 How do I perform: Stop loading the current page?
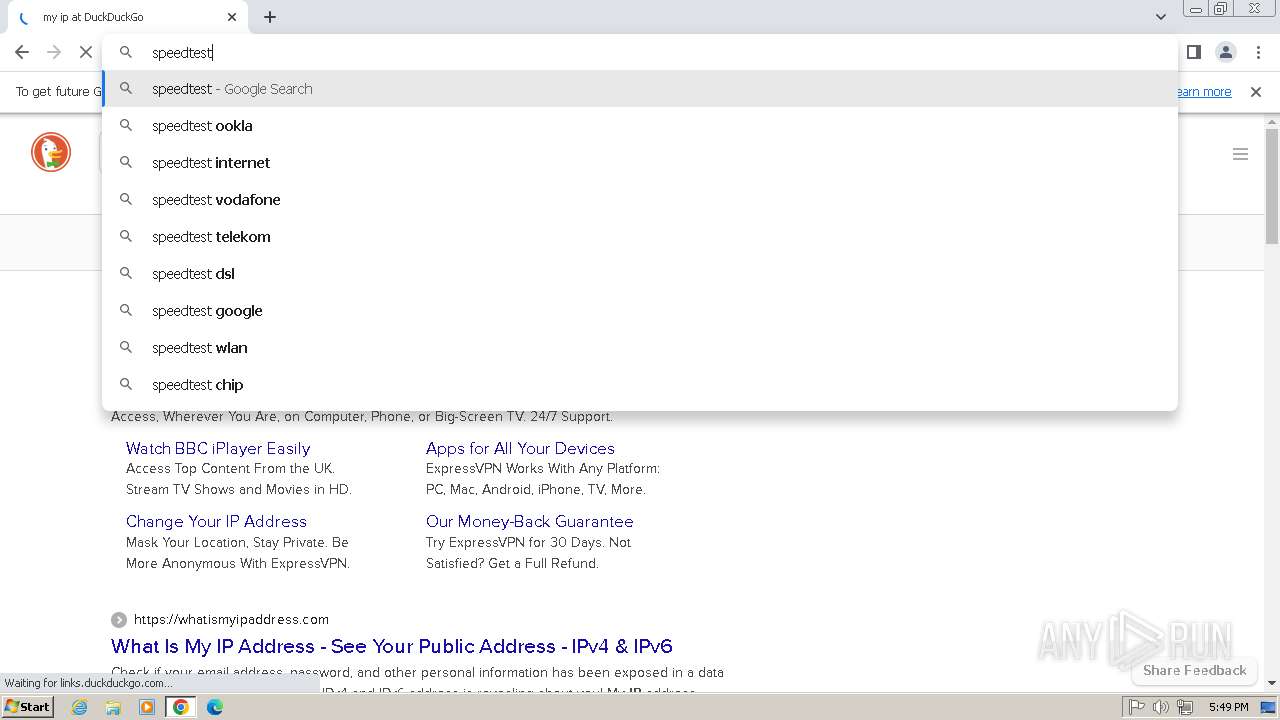[x=86, y=52]
